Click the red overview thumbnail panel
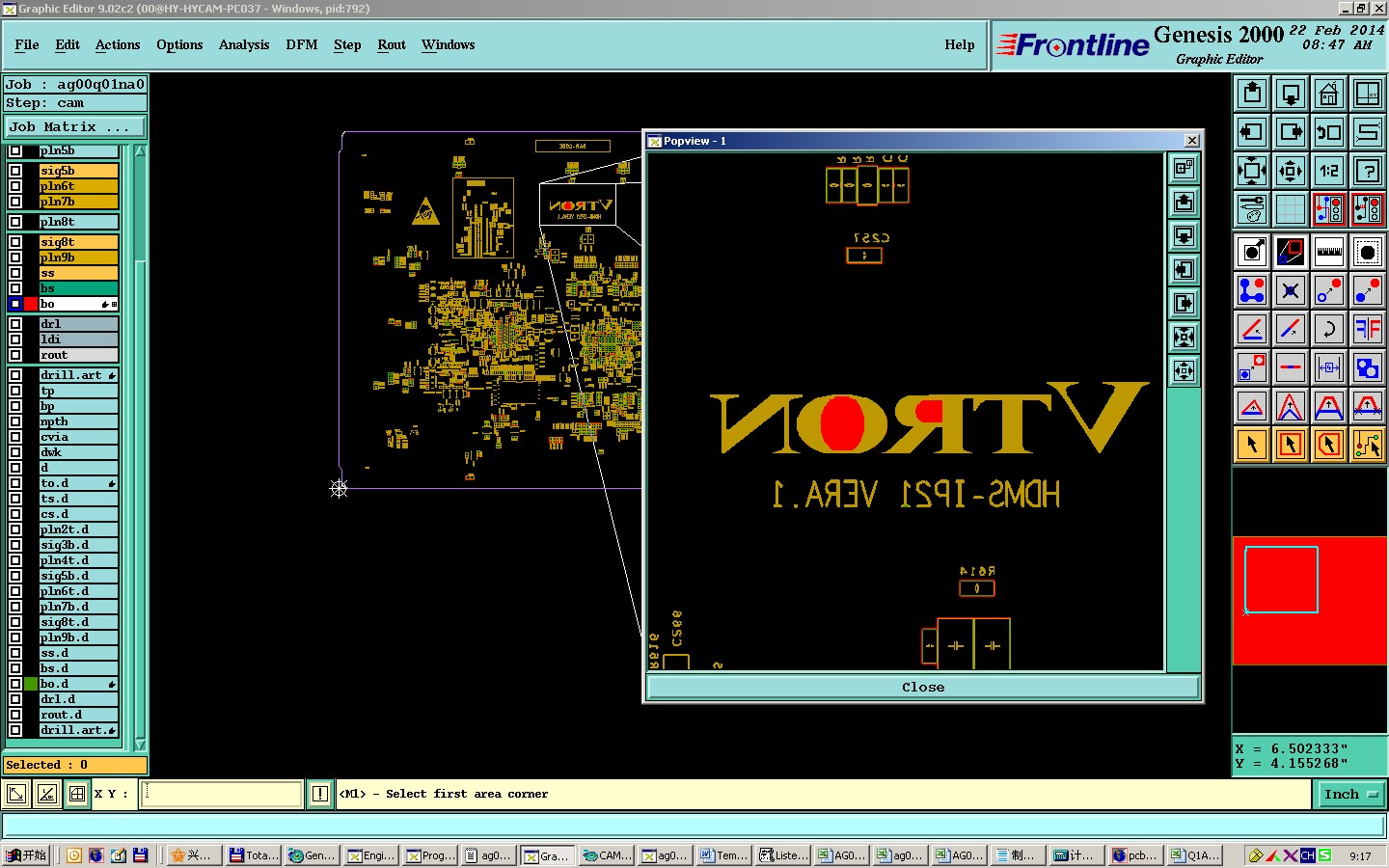1389x868 pixels. (1310, 600)
